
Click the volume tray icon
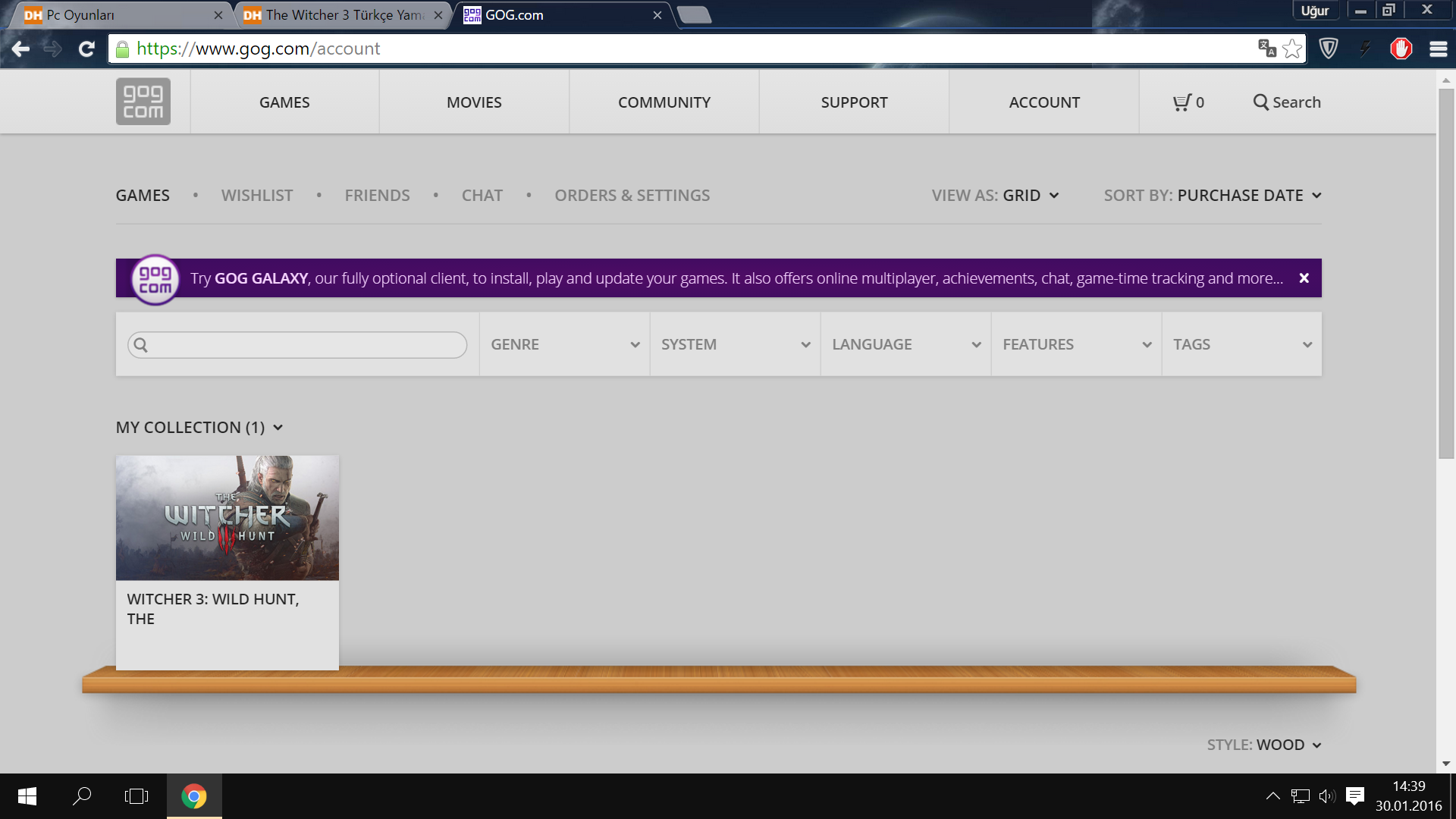tap(1327, 796)
